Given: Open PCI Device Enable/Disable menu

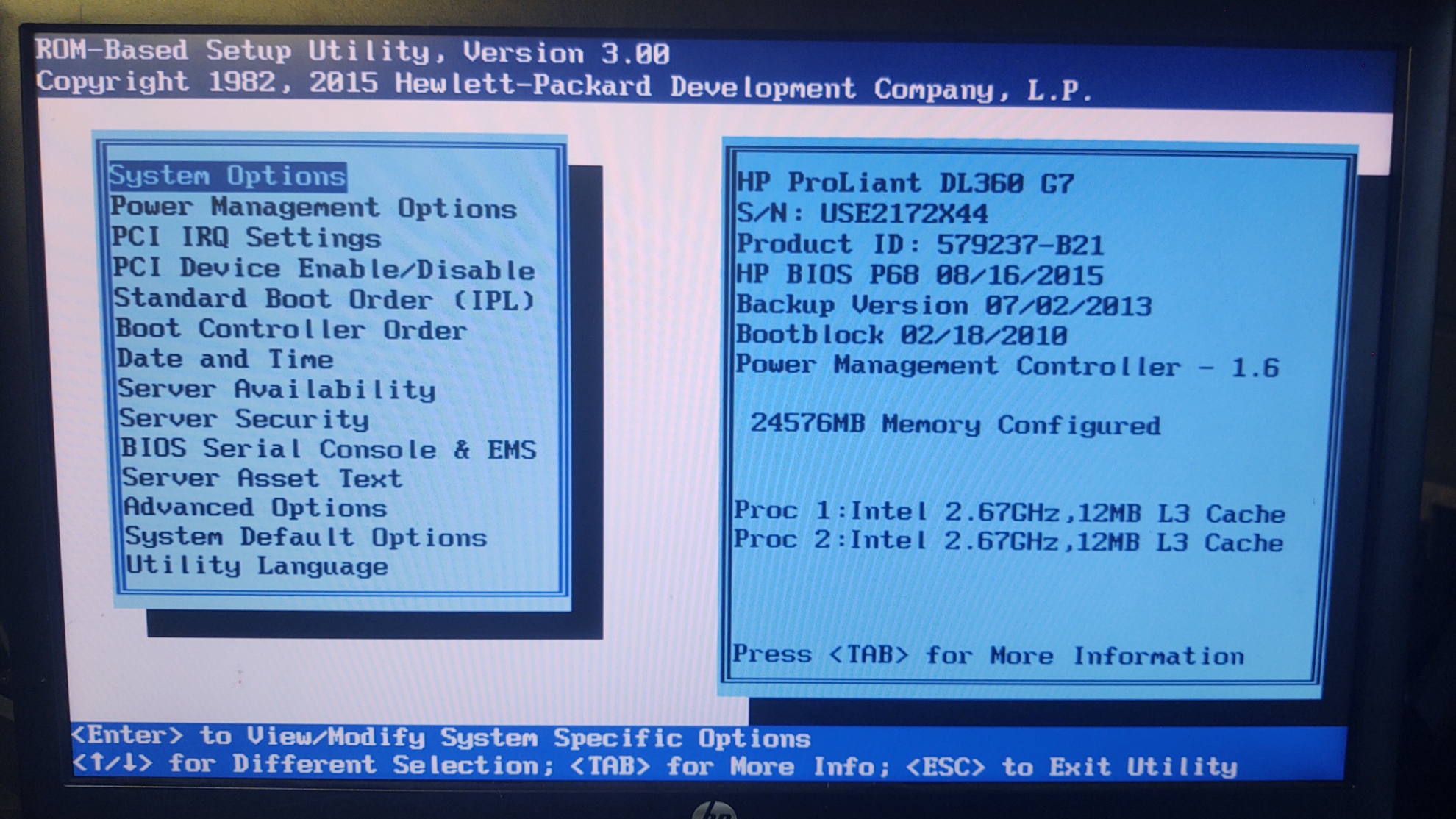Looking at the screenshot, I should pyautogui.click(x=324, y=269).
